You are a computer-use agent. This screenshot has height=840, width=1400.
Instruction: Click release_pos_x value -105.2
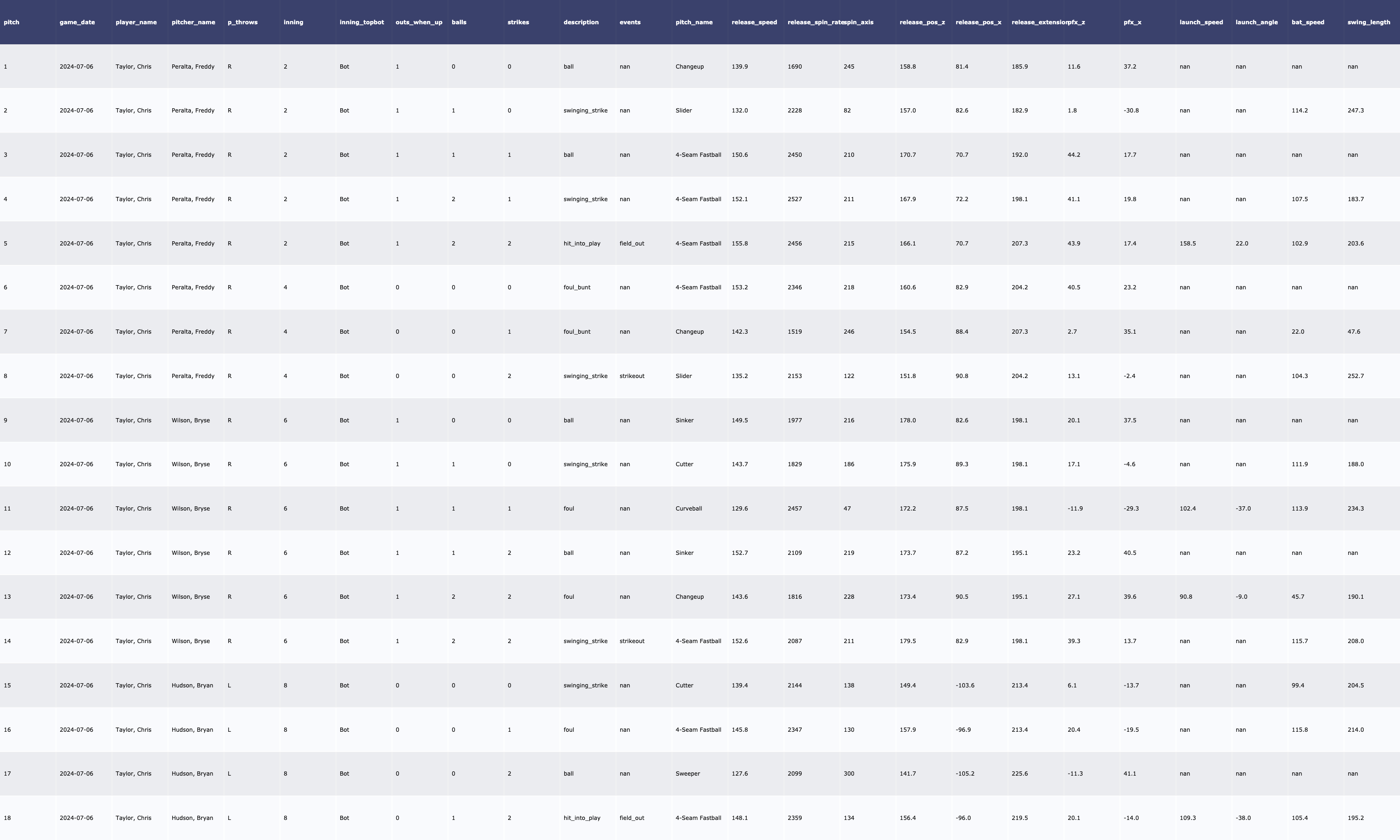(x=965, y=774)
